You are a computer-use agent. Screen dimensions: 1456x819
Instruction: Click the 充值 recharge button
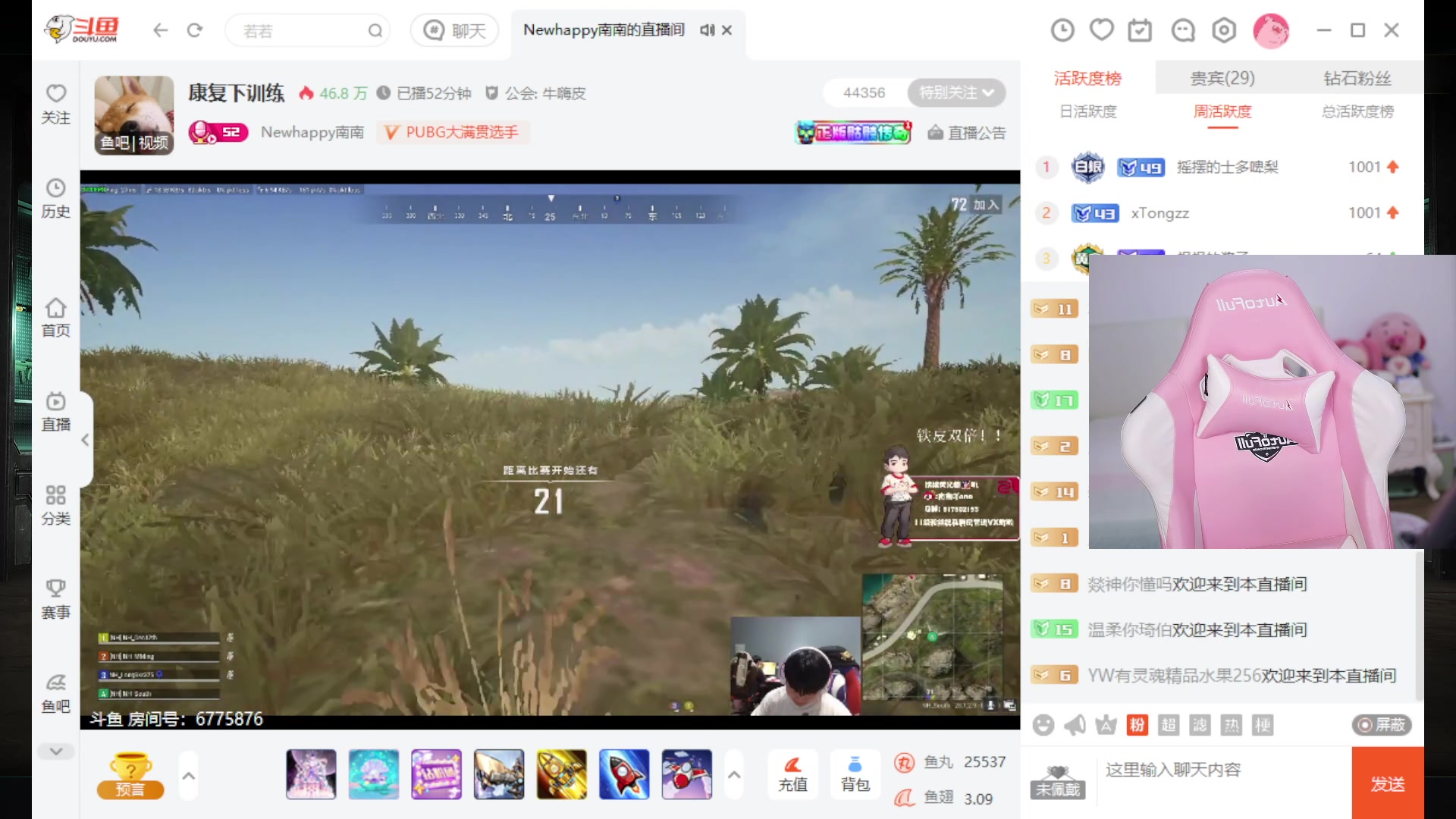[792, 774]
